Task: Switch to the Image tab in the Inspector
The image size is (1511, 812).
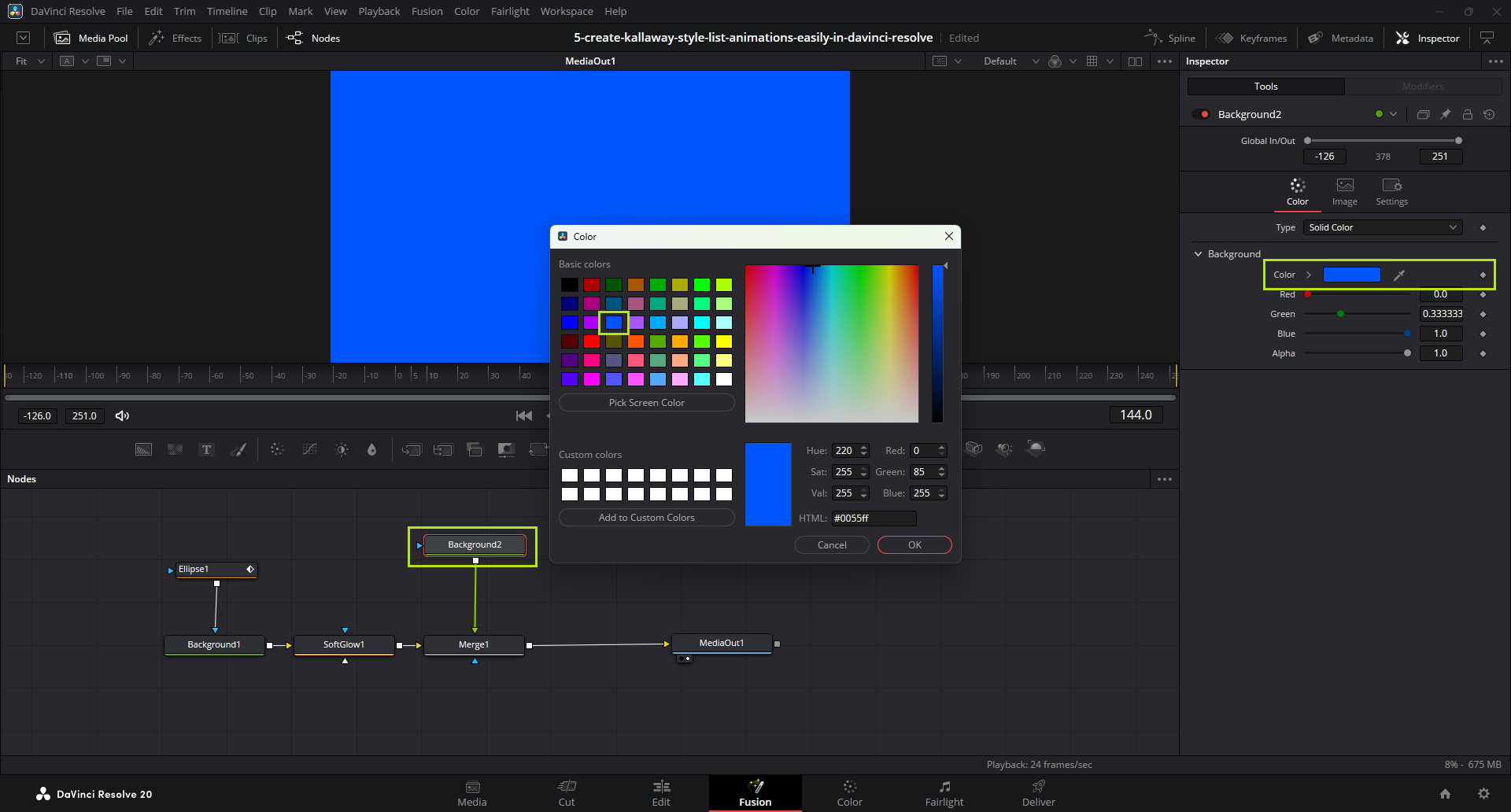Action: click(1344, 191)
